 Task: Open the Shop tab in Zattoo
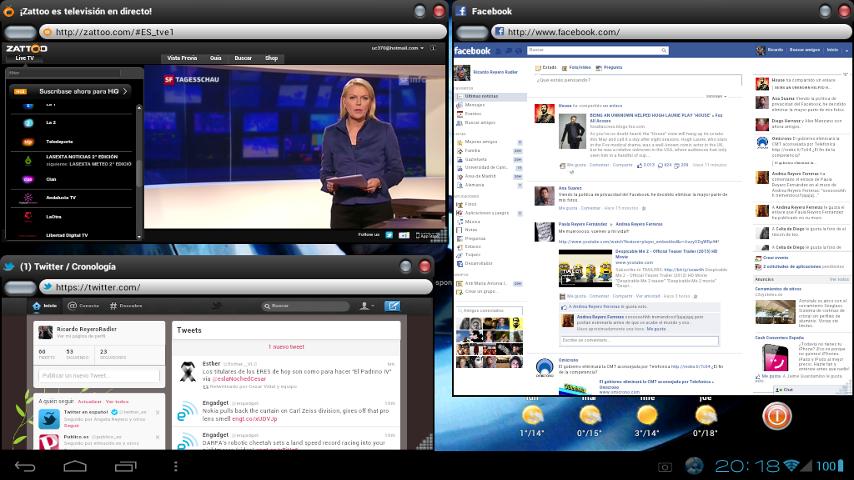click(271, 59)
